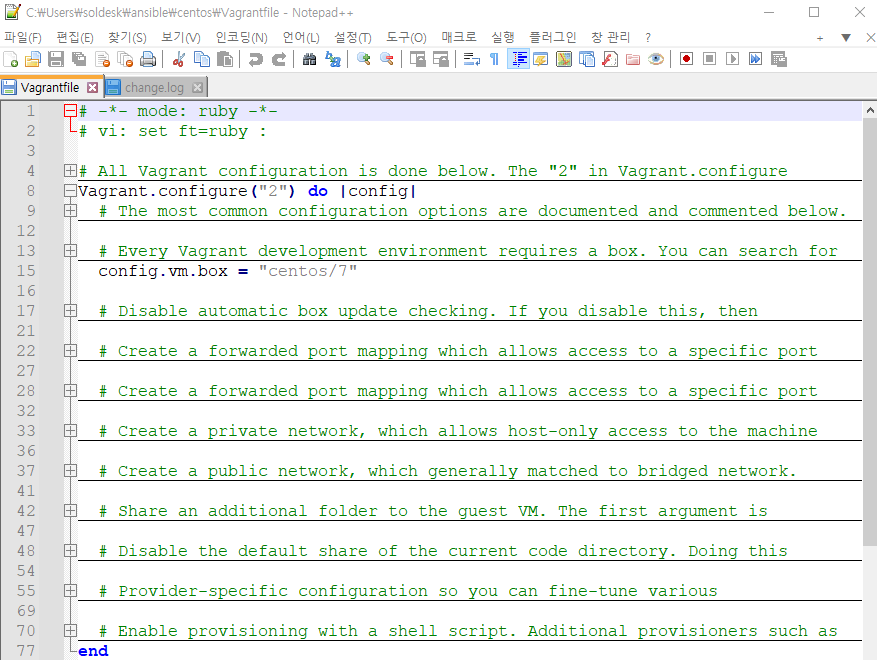The height and width of the screenshot is (660, 877).
Task: Open the 인코딩(N) menu
Action: 242,37
